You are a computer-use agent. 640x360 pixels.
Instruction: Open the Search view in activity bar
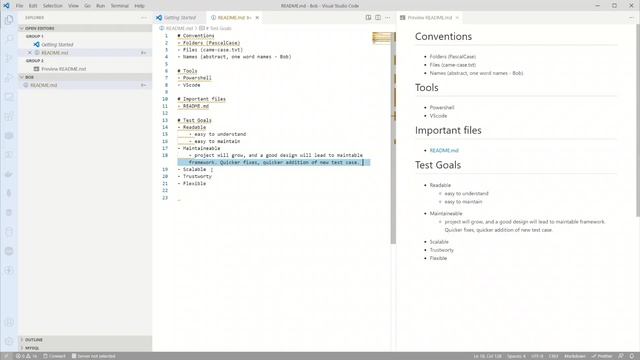(9, 39)
